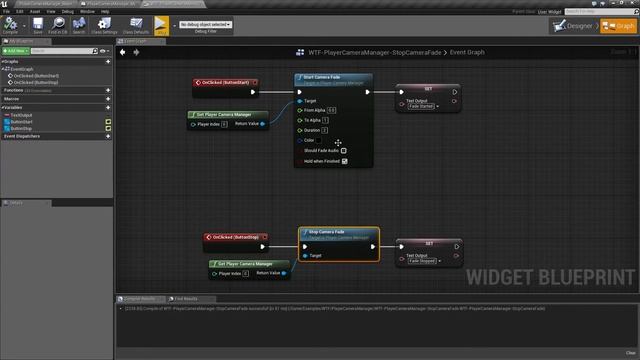The image size is (640, 360).
Task: Click exec output pin of Stop Camera Fade
Action: coord(373,247)
